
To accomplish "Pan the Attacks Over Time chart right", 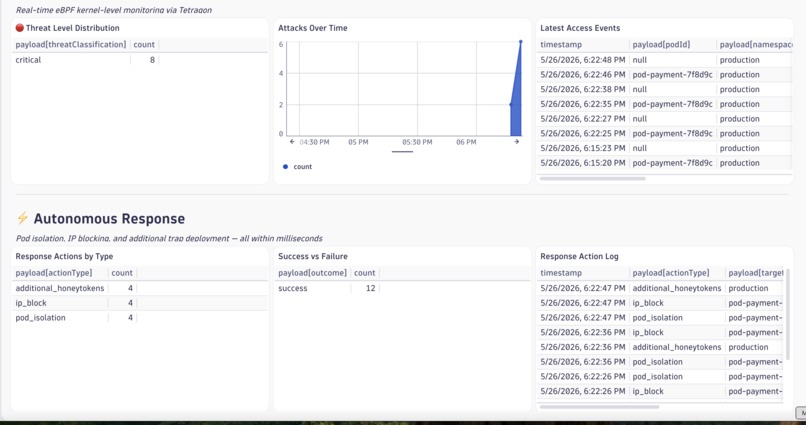I will pos(517,142).
